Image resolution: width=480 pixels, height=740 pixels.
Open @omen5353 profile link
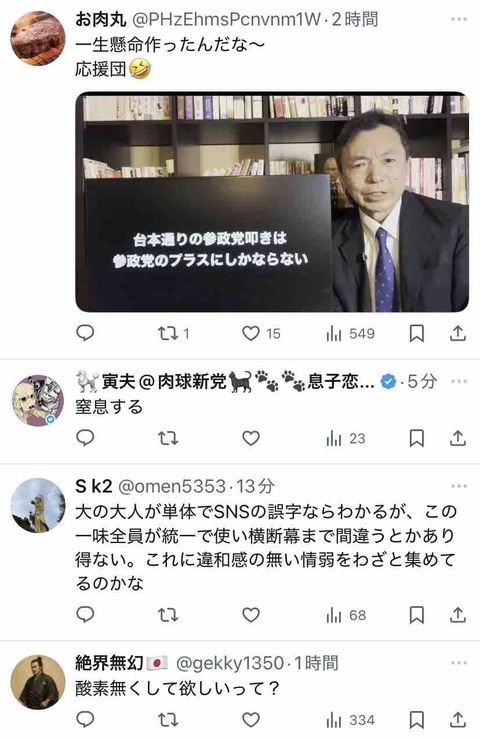172,486
